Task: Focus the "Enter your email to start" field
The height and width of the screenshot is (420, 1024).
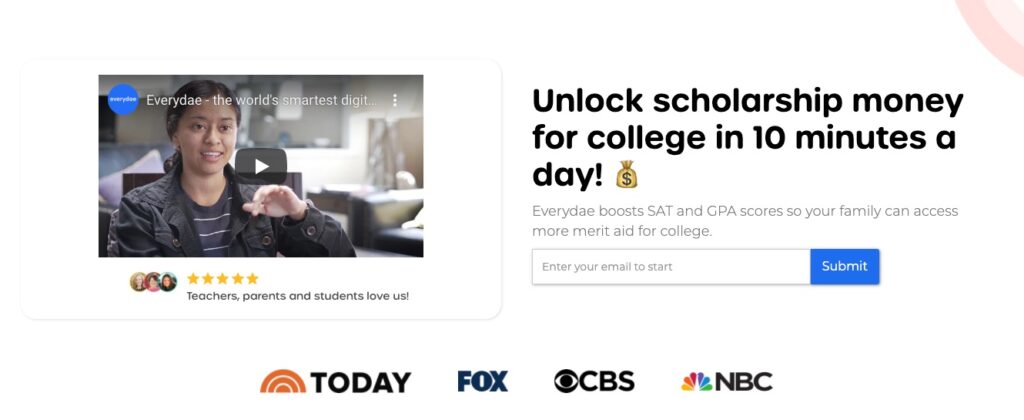Action: pyautogui.click(x=671, y=267)
